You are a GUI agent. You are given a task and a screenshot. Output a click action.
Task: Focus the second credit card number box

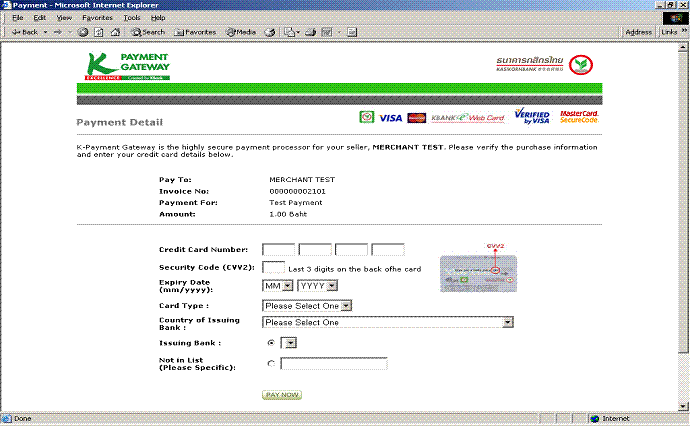(315, 250)
